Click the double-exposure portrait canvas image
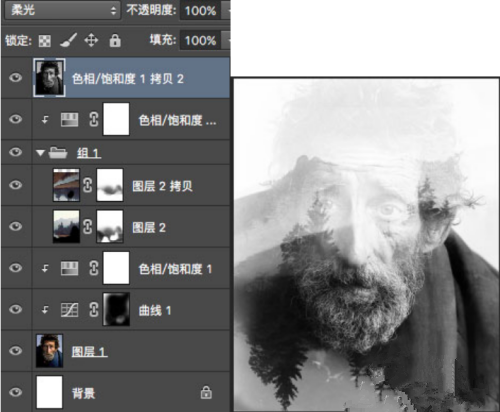500x412 pixels. (x=366, y=244)
